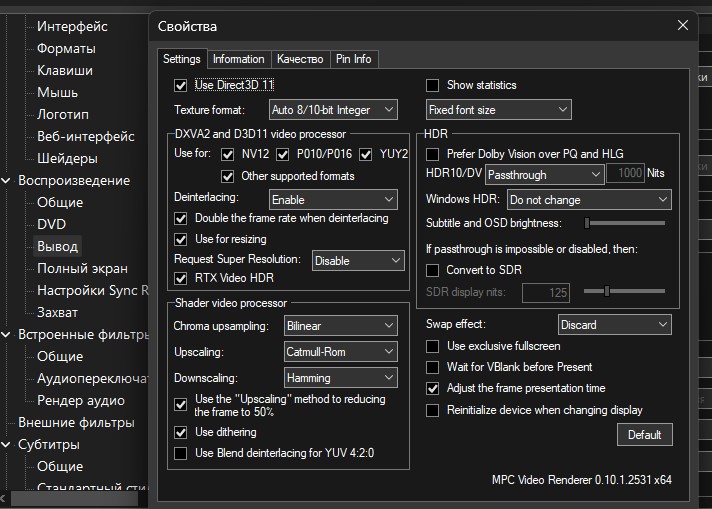Enable Use Blend deinterlacing for YUV 4:2:0

coord(181,453)
